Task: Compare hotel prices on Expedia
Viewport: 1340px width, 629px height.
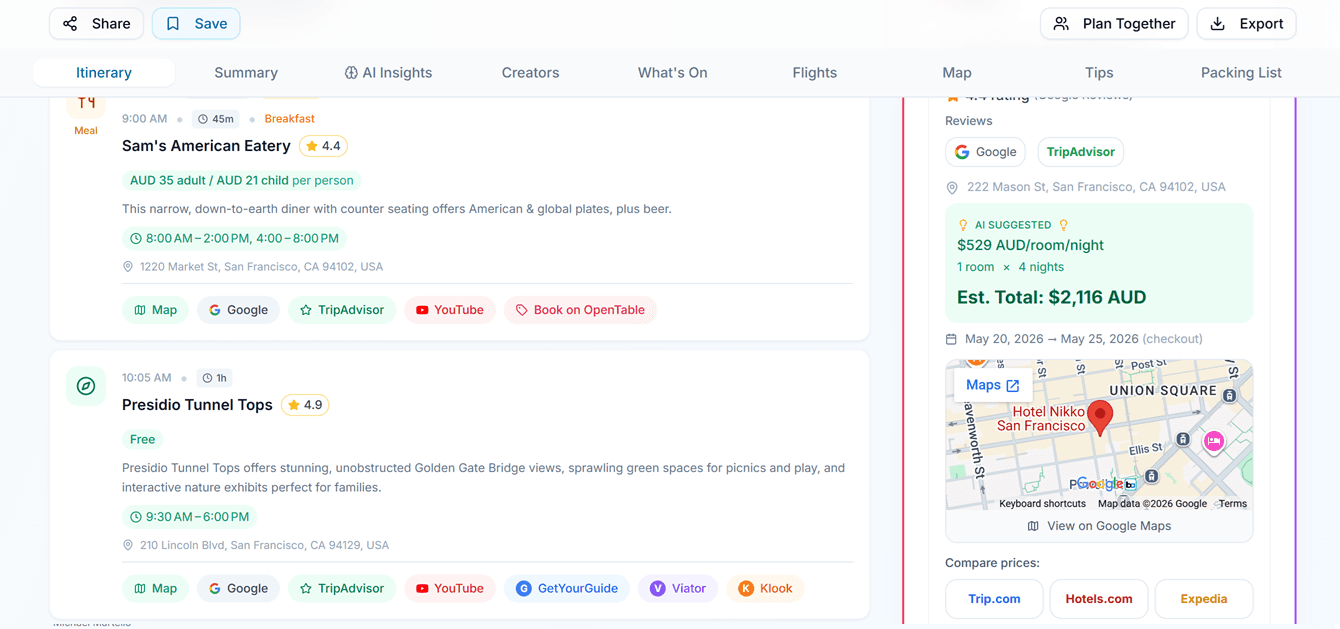Action: click(x=1204, y=598)
